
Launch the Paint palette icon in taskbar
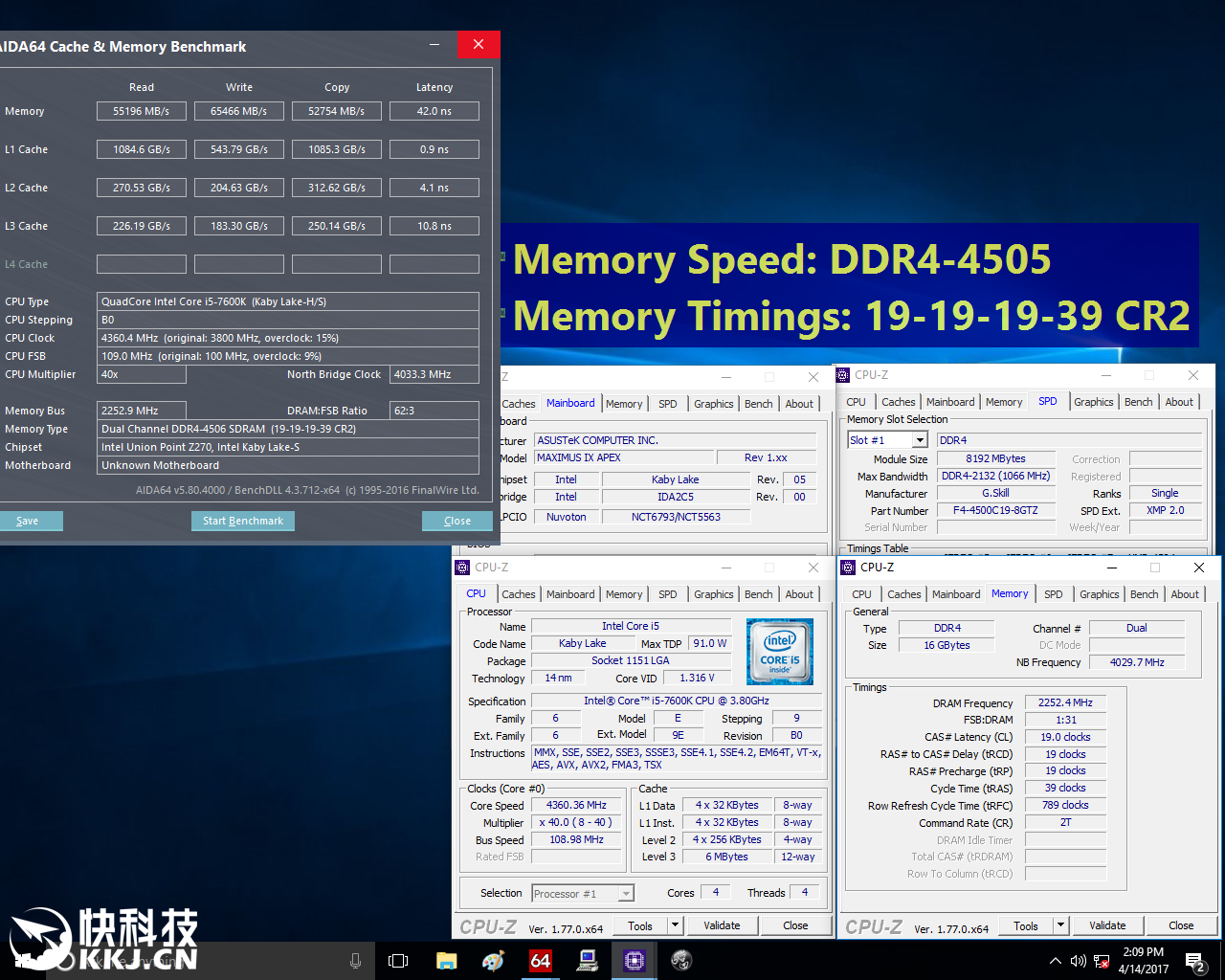[x=493, y=960]
